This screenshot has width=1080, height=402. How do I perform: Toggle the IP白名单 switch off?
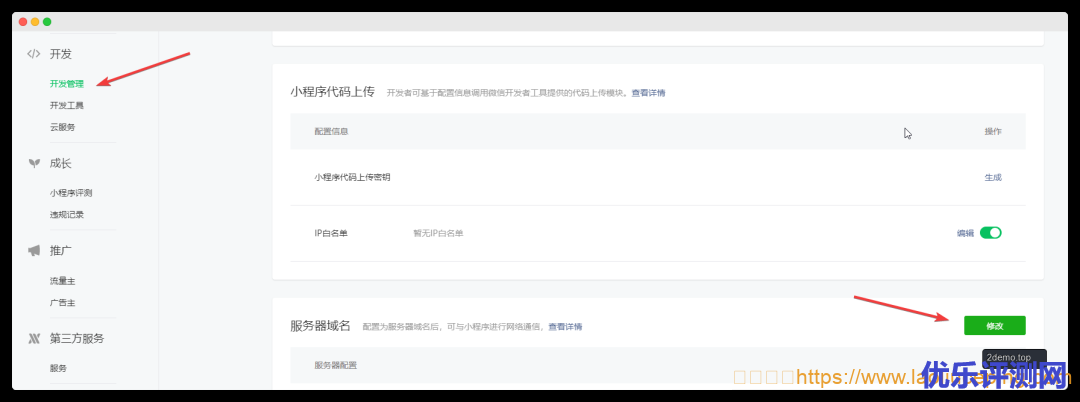tap(990, 233)
